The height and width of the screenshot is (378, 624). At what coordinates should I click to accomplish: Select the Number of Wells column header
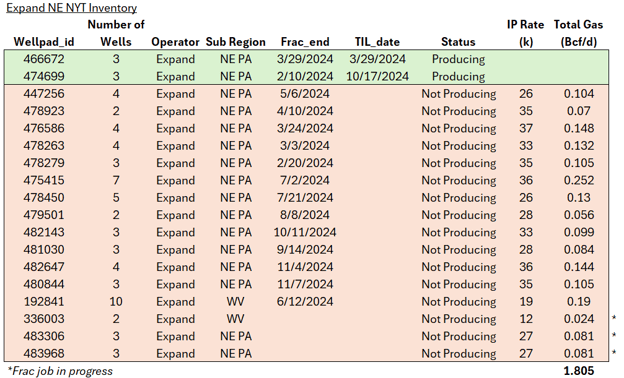(x=116, y=33)
